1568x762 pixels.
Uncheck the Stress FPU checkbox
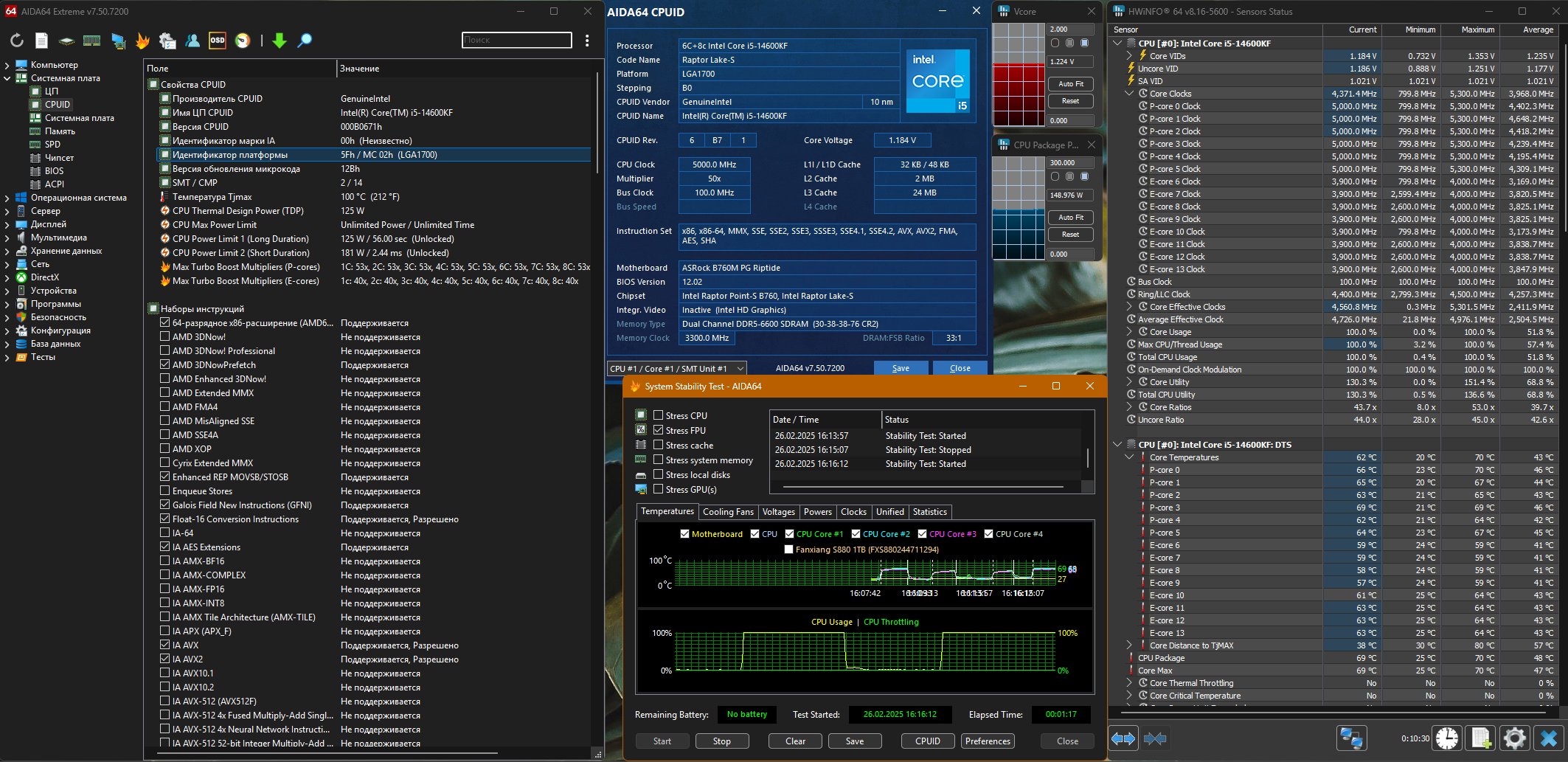659,430
